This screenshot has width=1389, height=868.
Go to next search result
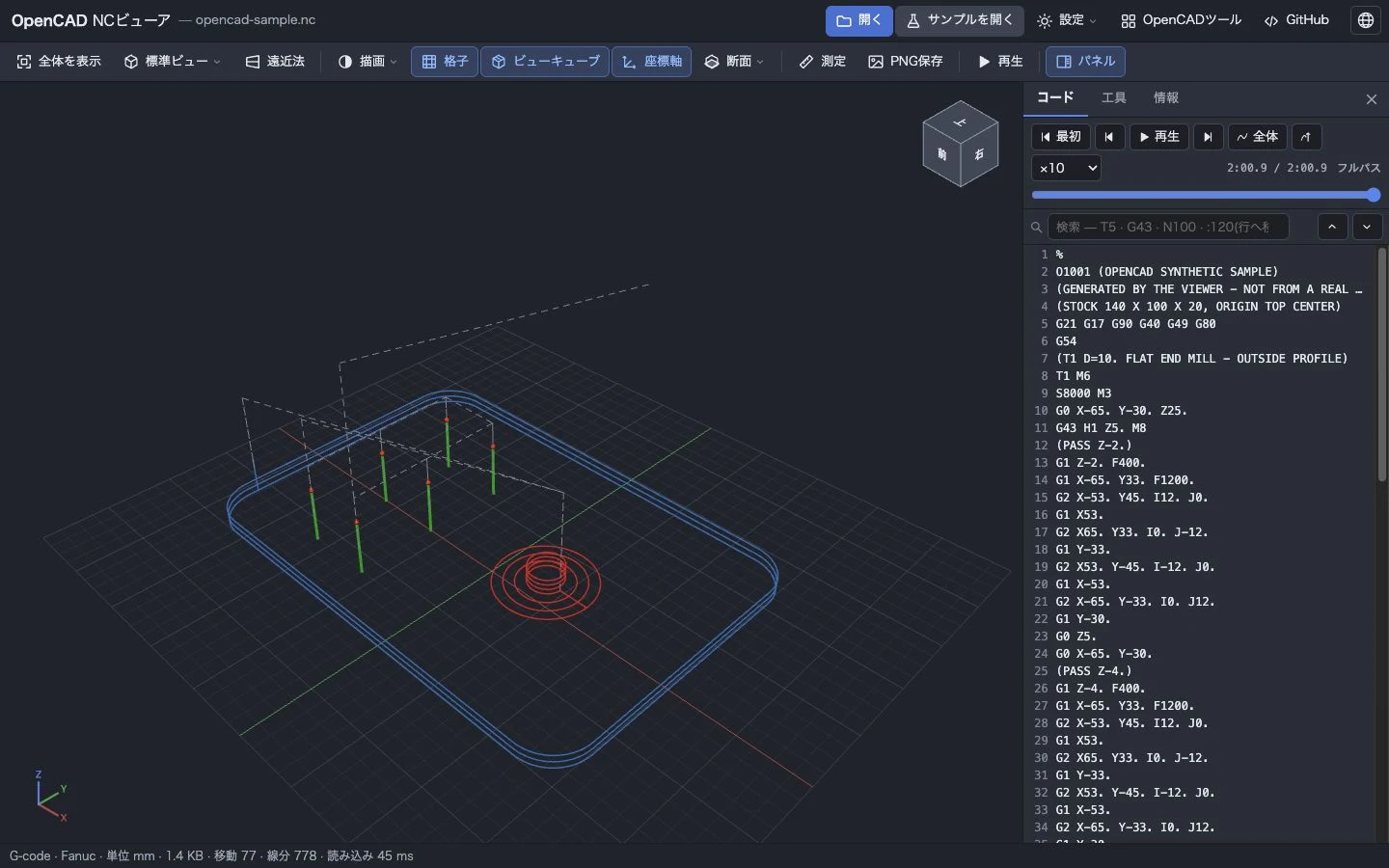[x=1367, y=227]
